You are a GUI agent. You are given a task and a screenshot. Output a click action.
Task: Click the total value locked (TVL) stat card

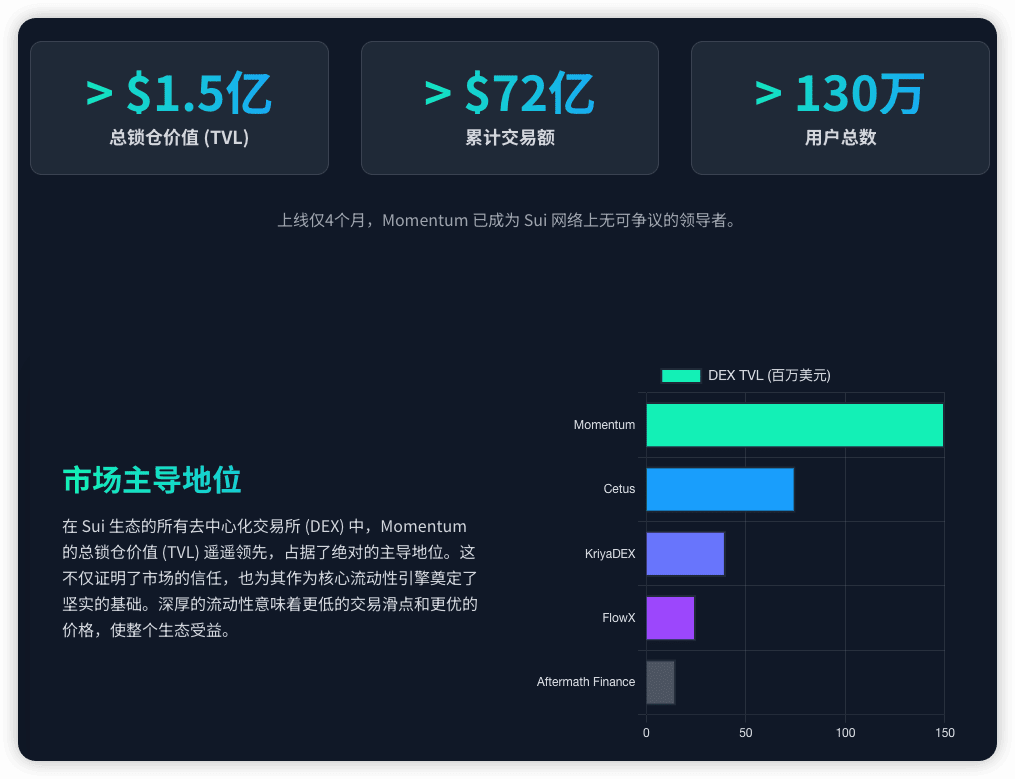pyautogui.click(x=179, y=108)
